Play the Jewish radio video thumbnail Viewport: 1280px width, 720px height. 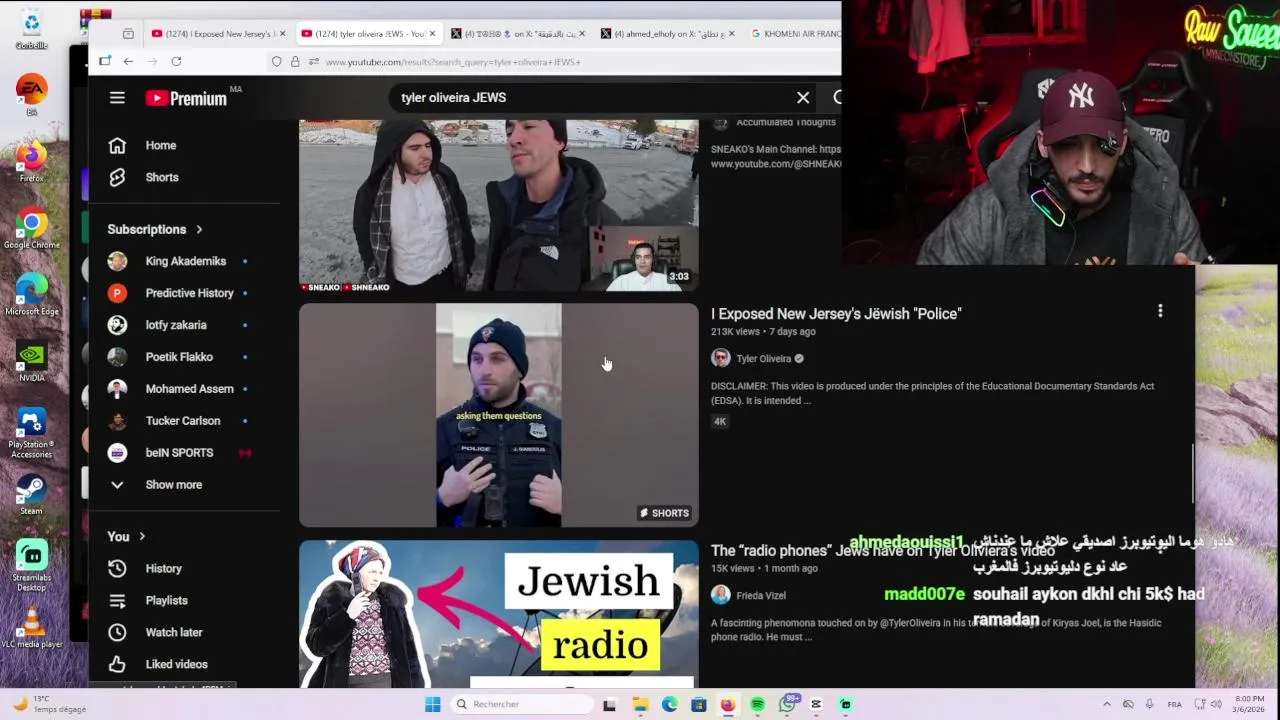click(x=499, y=614)
